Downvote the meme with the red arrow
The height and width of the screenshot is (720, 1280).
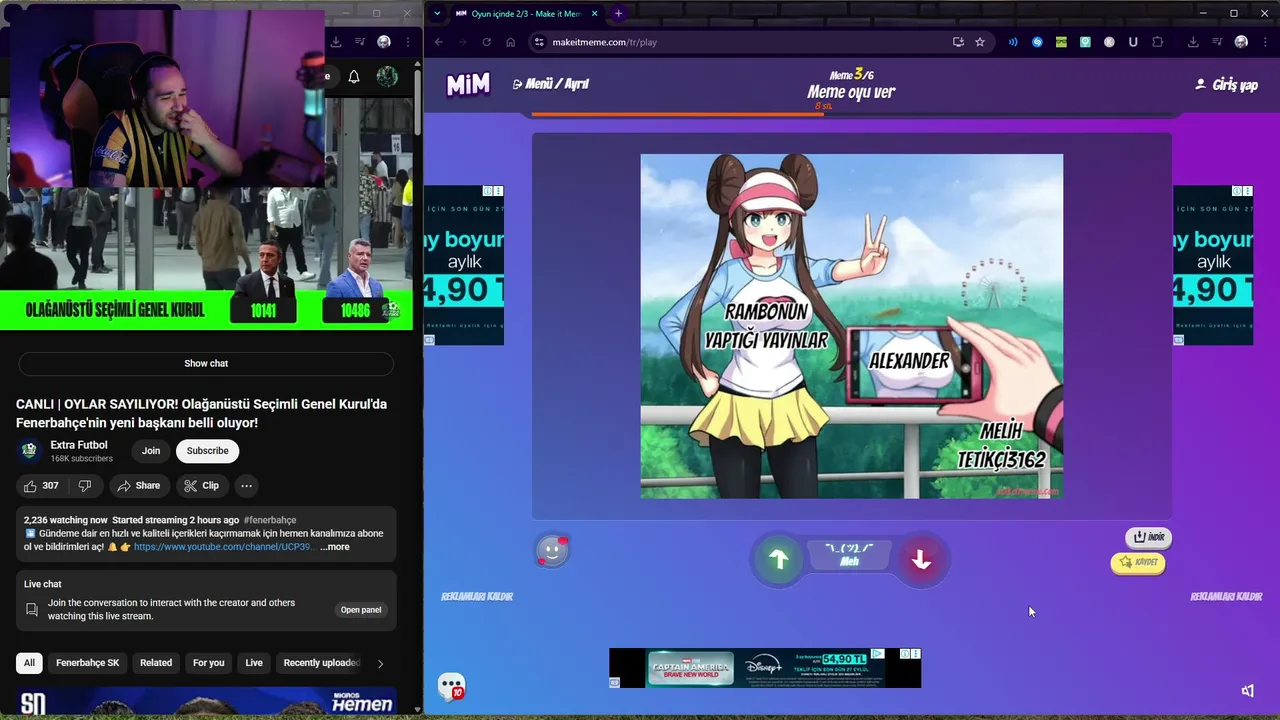pyautogui.click(x=921, y=559)
